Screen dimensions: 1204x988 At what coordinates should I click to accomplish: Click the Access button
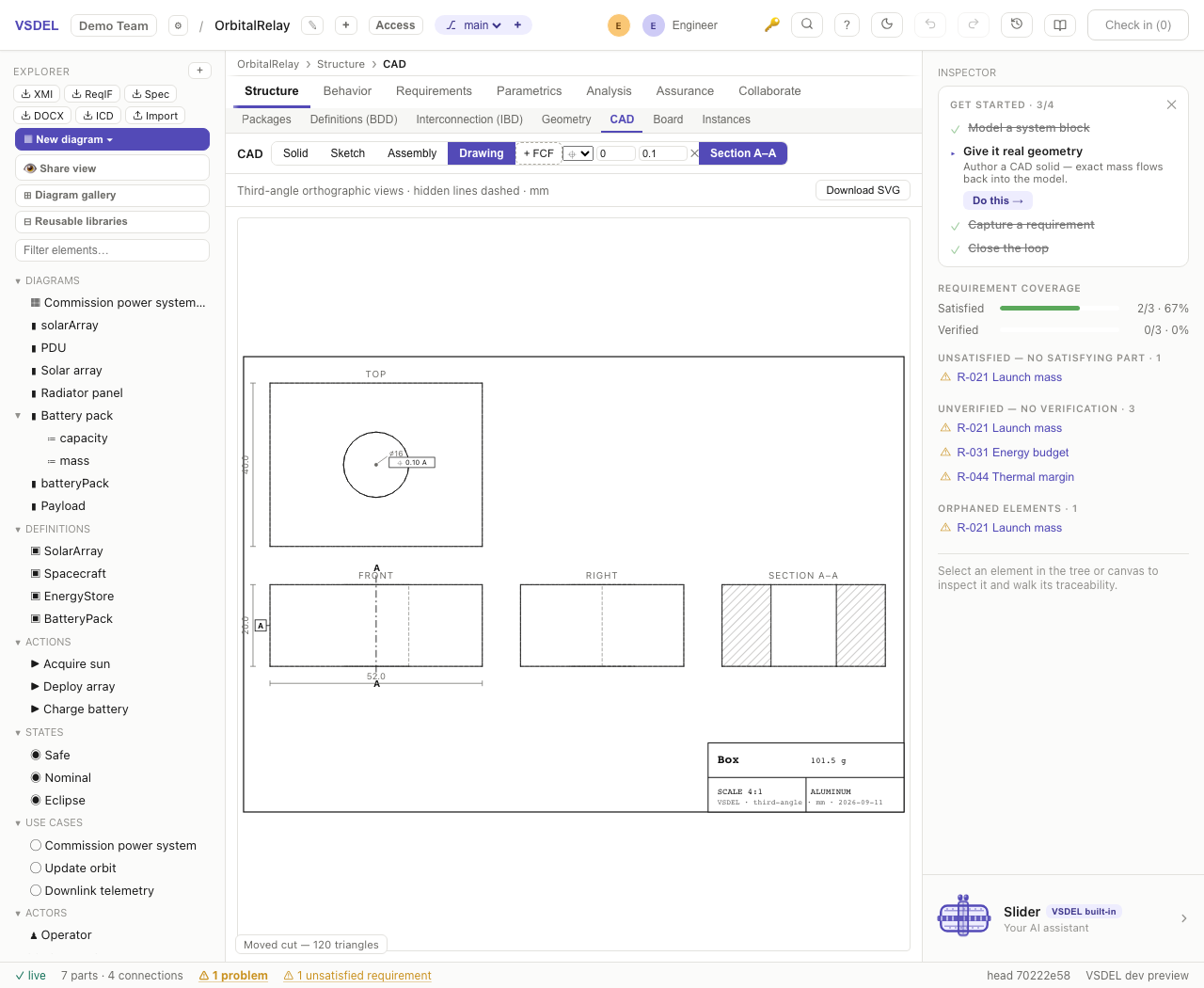coord(395,25)
